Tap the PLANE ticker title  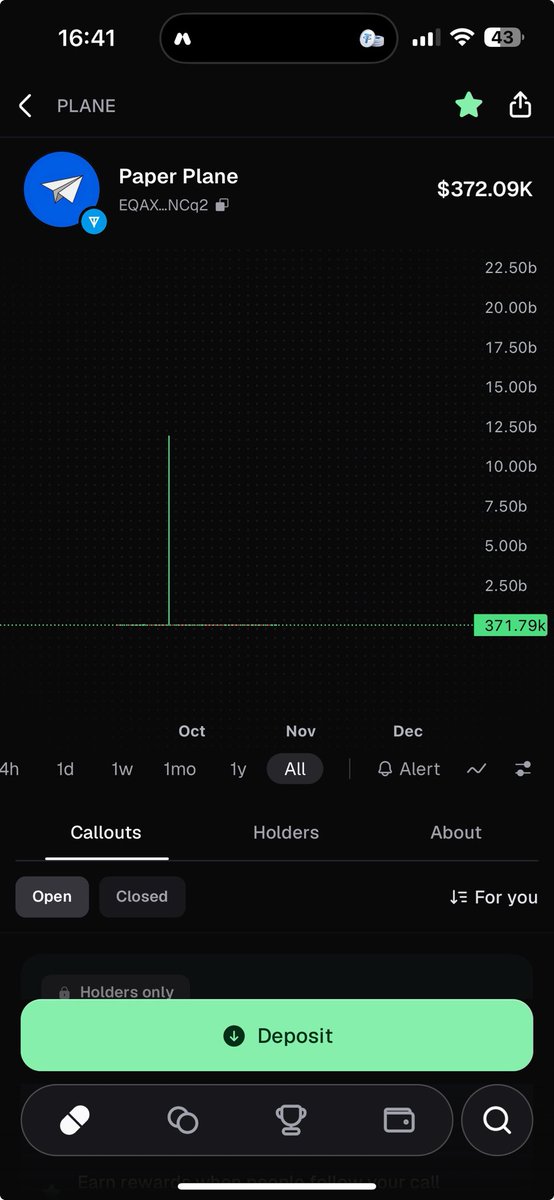(x=86, y=105)
